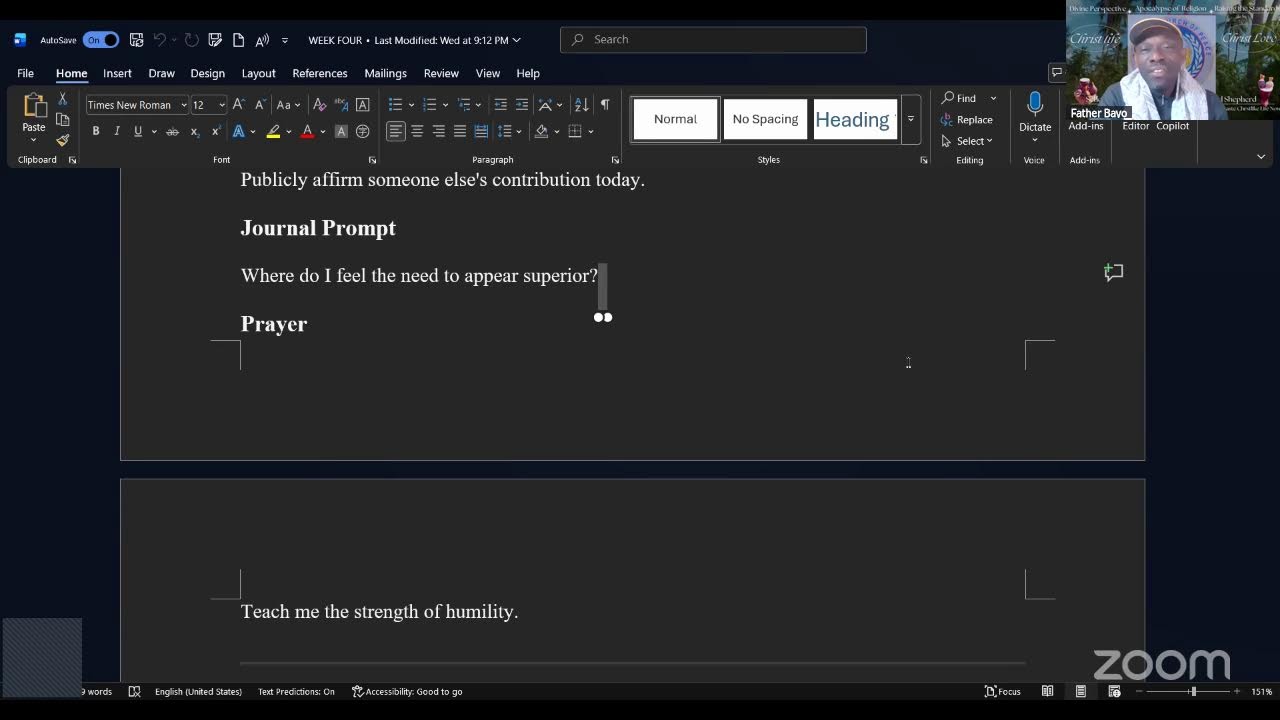Apply Distributed alignment
The image size is (1280, 720).
481,131
